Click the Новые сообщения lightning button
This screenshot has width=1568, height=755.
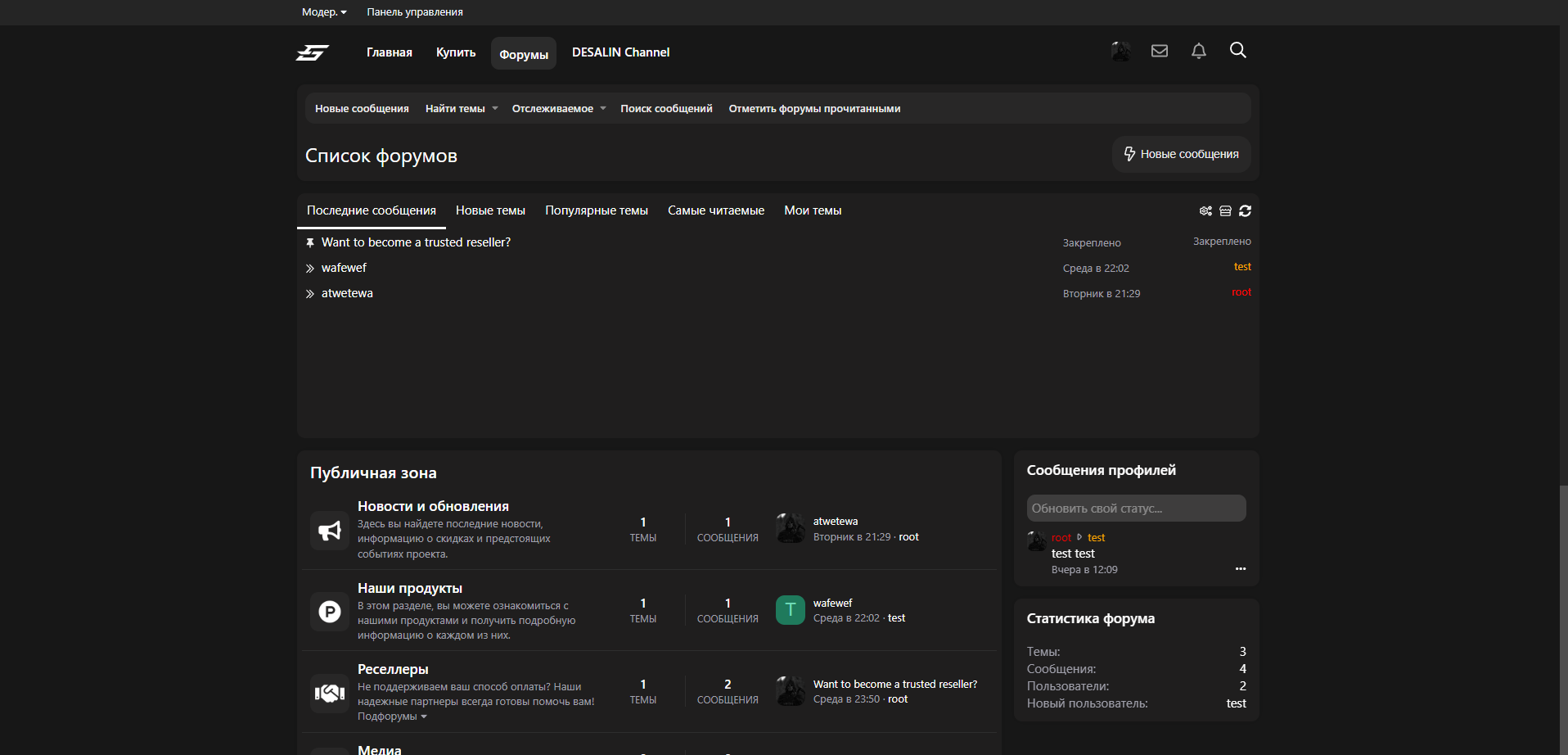(x=1181, y=154)
